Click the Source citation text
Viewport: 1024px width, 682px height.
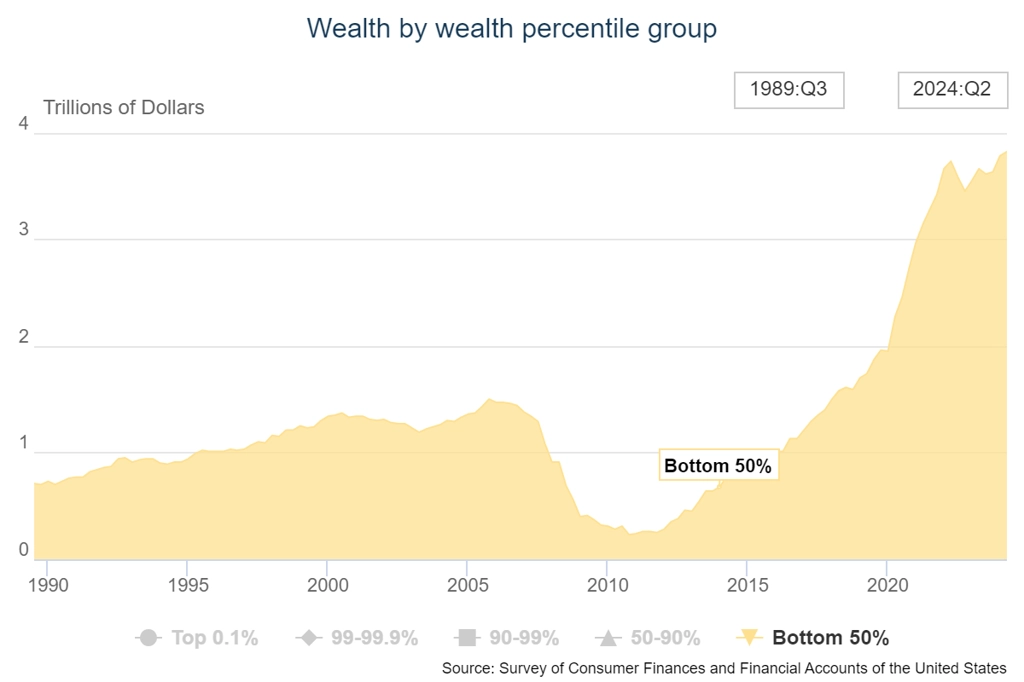724,668
